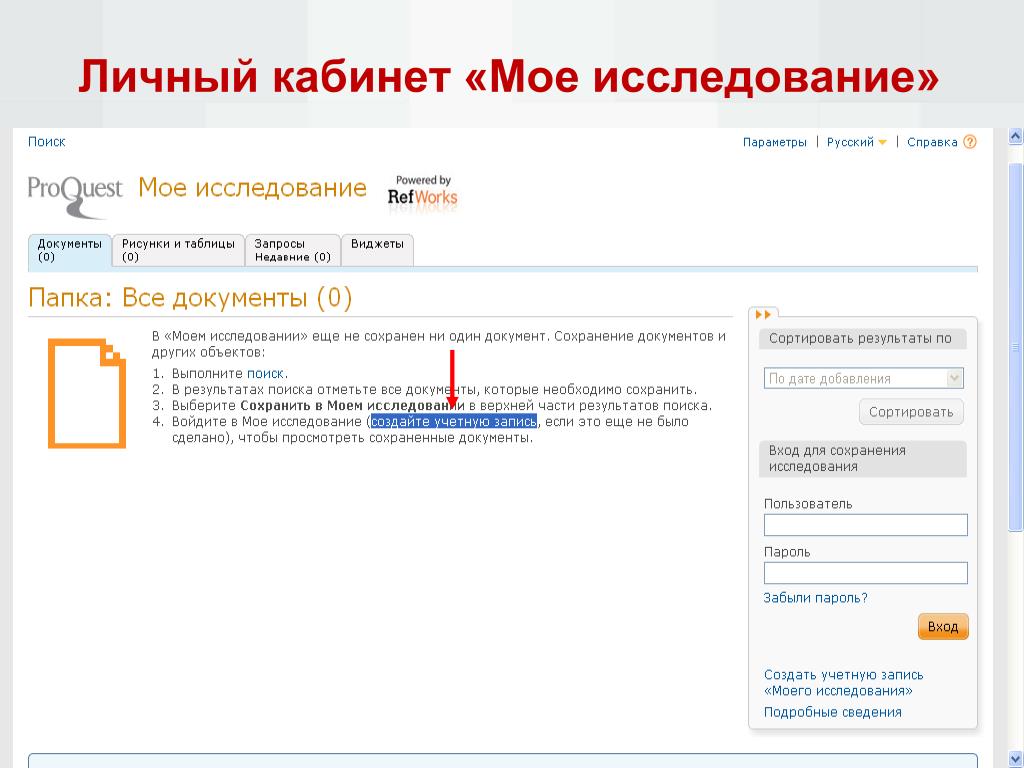This screenshot has height=768, width=1024.
Task: Focus the Пароль password field
Action: [865, 573]
